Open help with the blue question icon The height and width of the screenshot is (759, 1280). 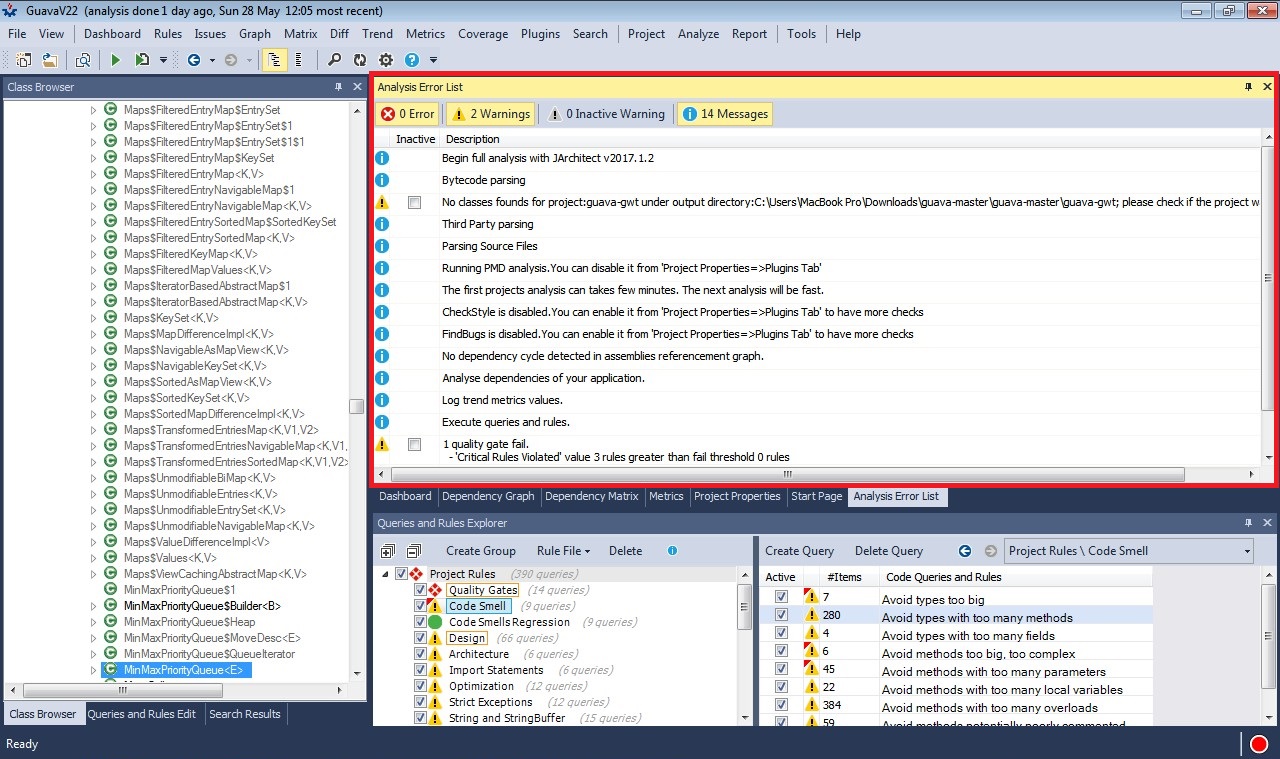(411, 60)
